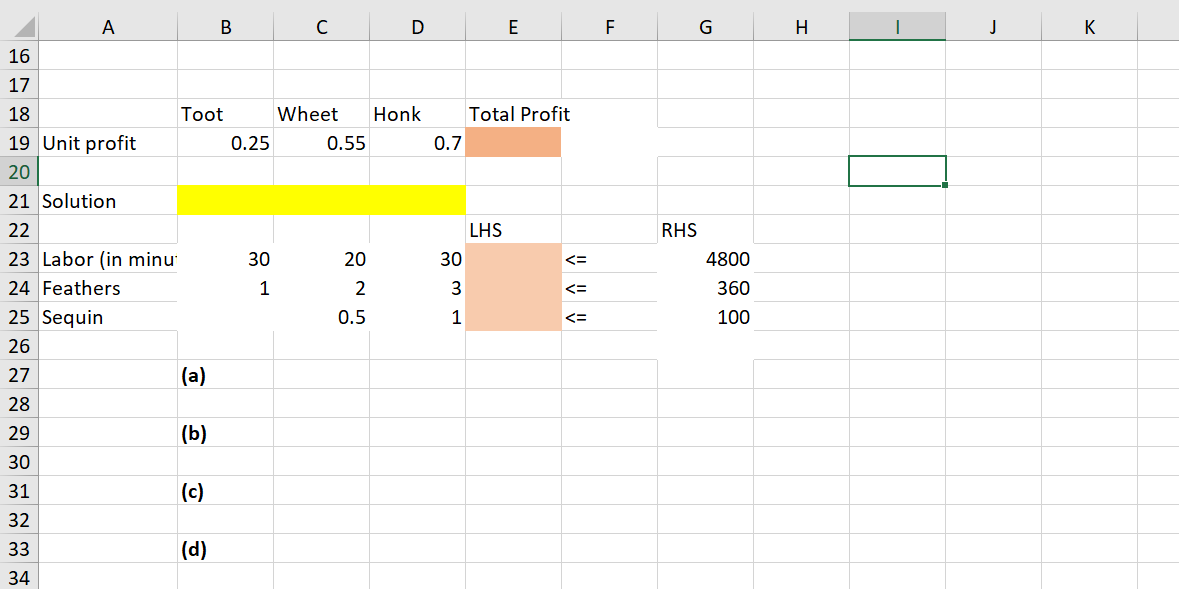This screenshot has width=1179, height=589.
Task: Click the '(a)' label cell
Action: tap(226, 375)
